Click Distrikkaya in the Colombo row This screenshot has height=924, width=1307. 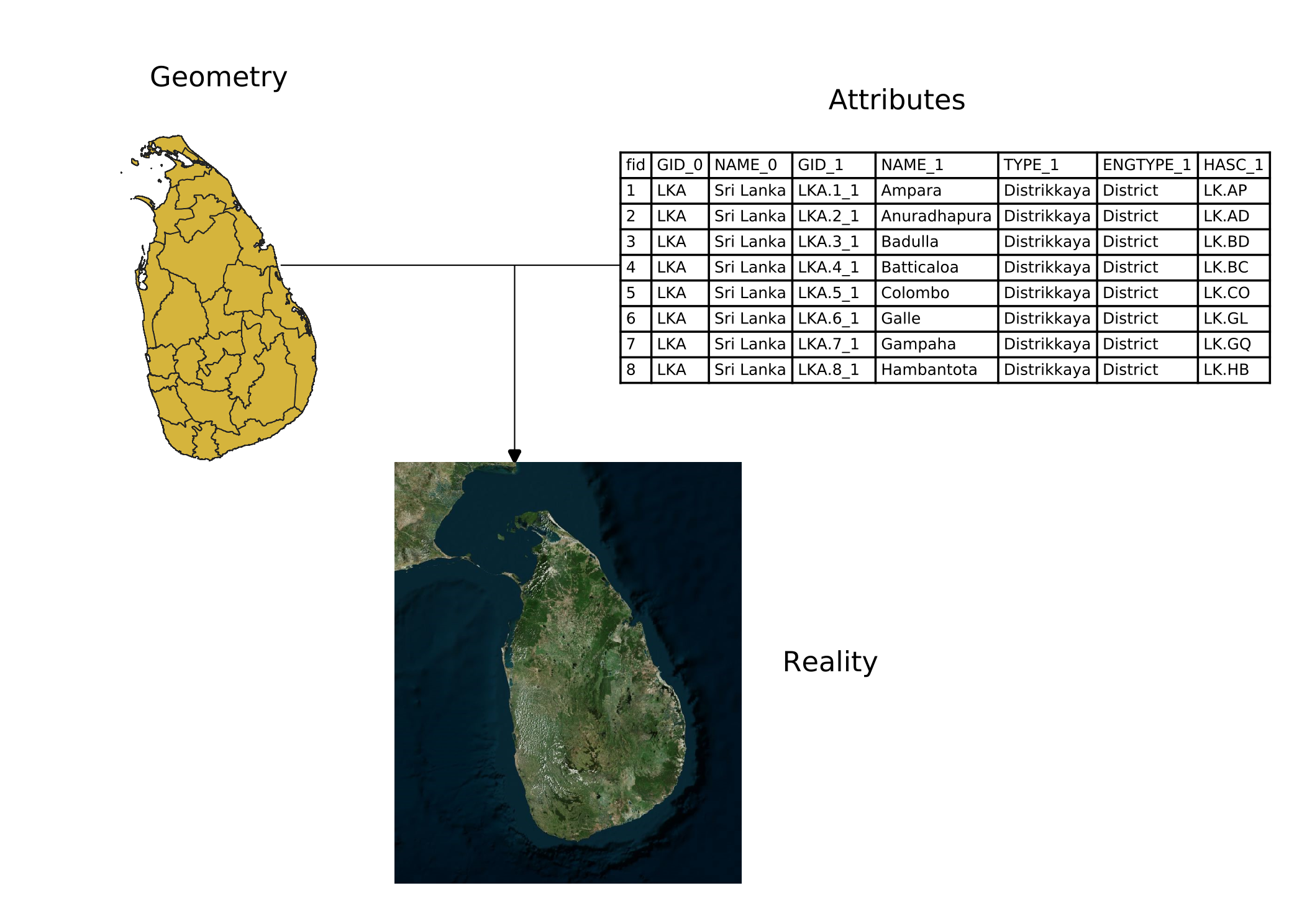(1047, 293)
